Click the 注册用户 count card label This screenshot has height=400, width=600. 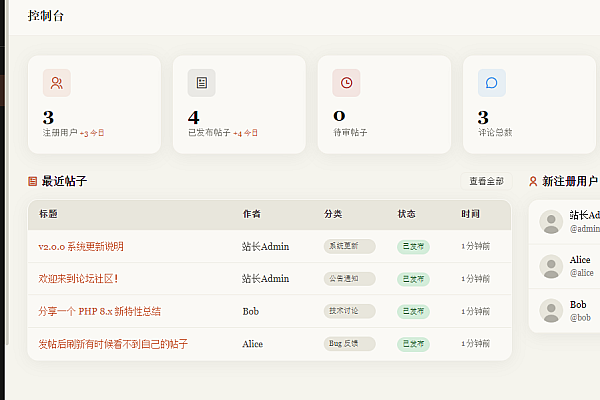coord(60,132)
